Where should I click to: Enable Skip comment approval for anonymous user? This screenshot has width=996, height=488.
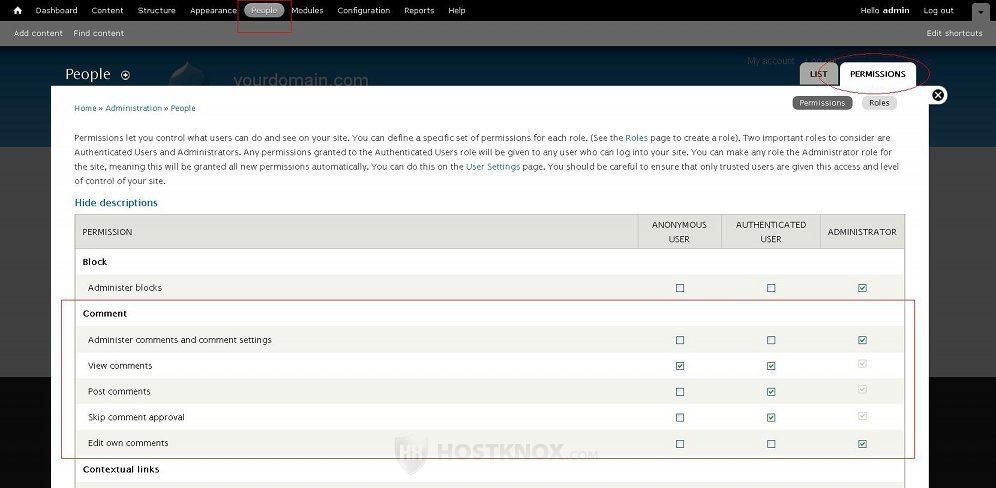(680, 417)
